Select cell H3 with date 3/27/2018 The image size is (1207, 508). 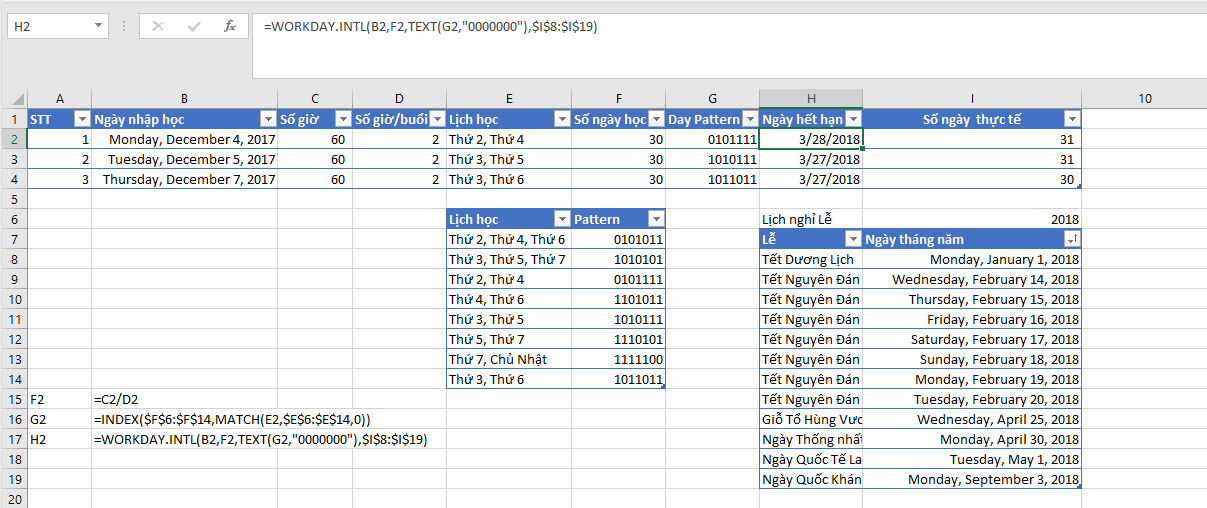[x=810, y=159]
